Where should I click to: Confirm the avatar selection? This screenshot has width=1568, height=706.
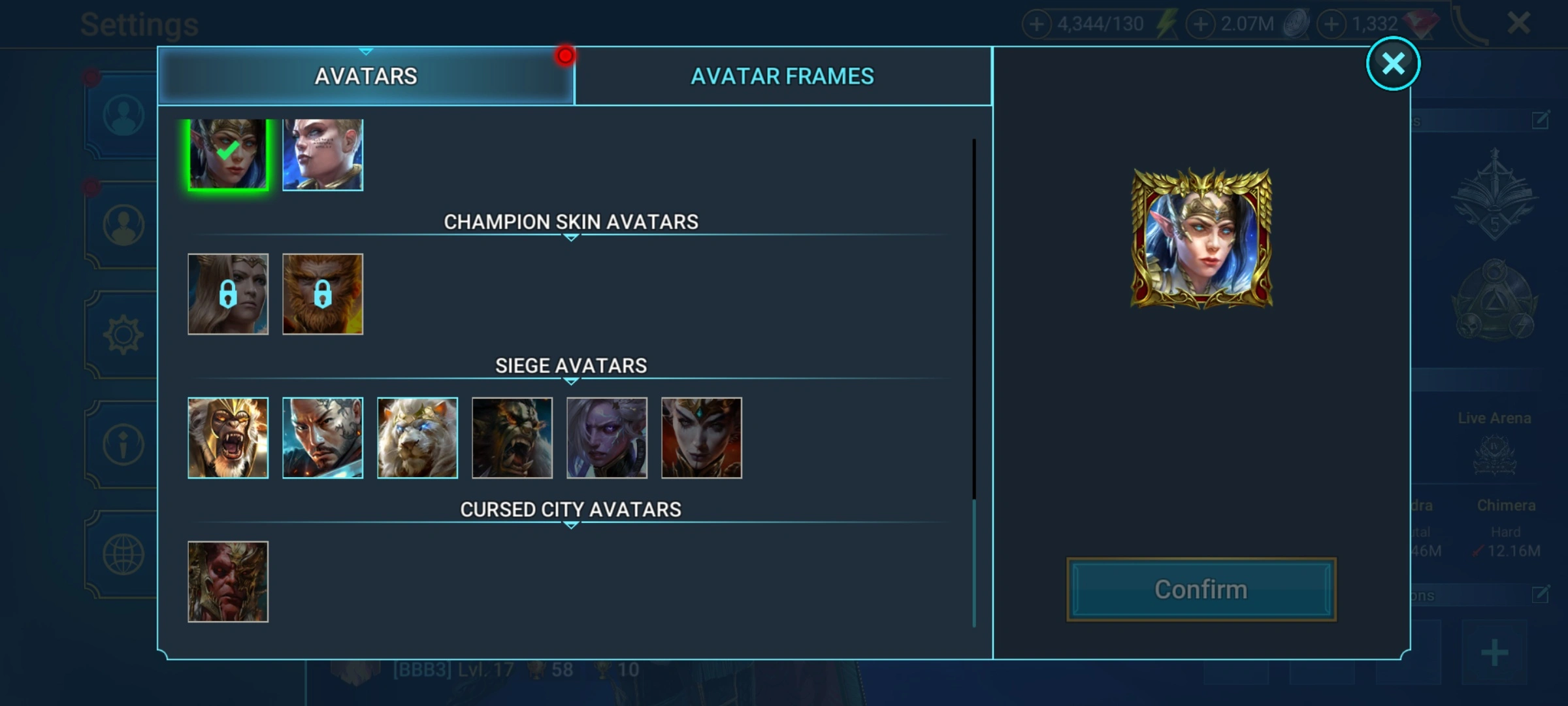pos(1201,590)
